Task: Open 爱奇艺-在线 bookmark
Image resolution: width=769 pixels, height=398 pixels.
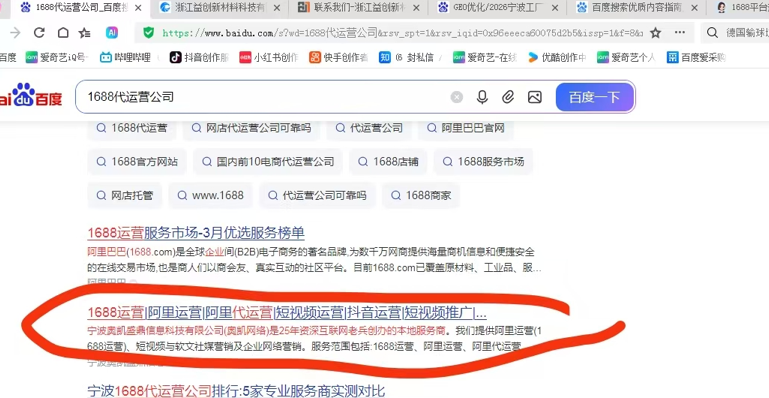Action: pos(485,57)
